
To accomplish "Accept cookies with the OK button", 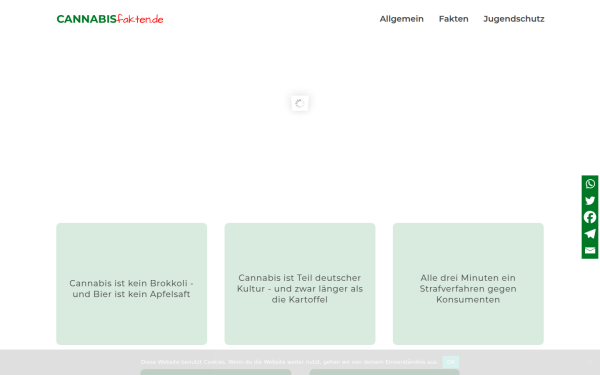I will [451, 362].
